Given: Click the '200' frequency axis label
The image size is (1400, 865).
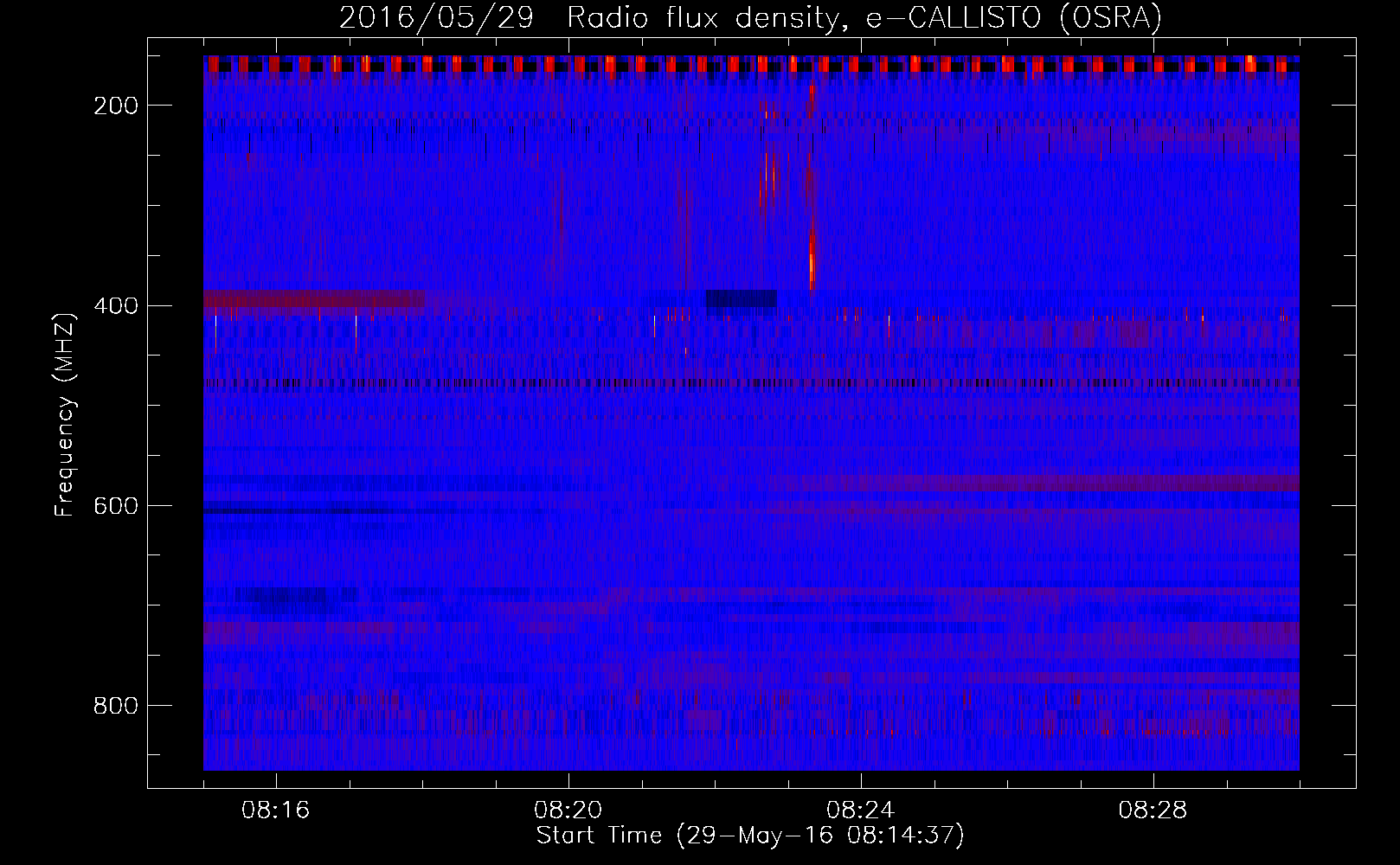Looking at the screenshot, I should [116, 106].
